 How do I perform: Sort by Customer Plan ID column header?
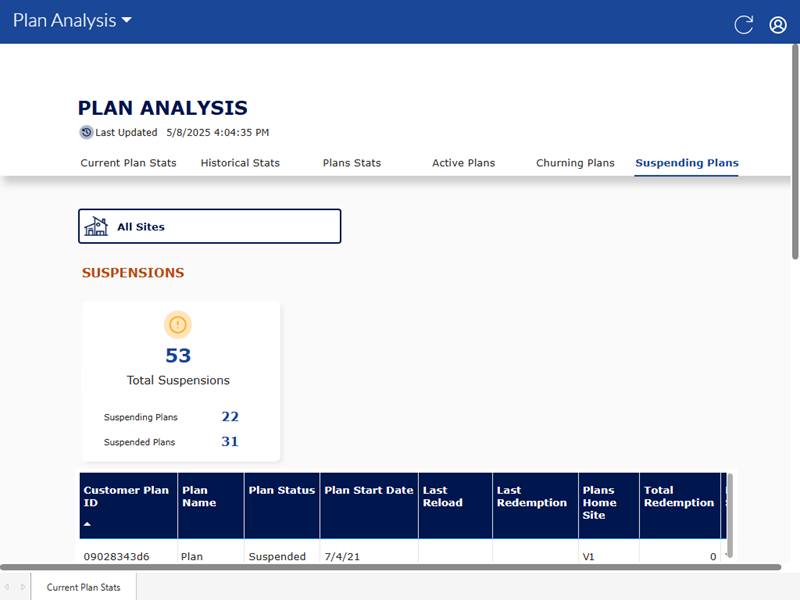[x=128, y=505]
